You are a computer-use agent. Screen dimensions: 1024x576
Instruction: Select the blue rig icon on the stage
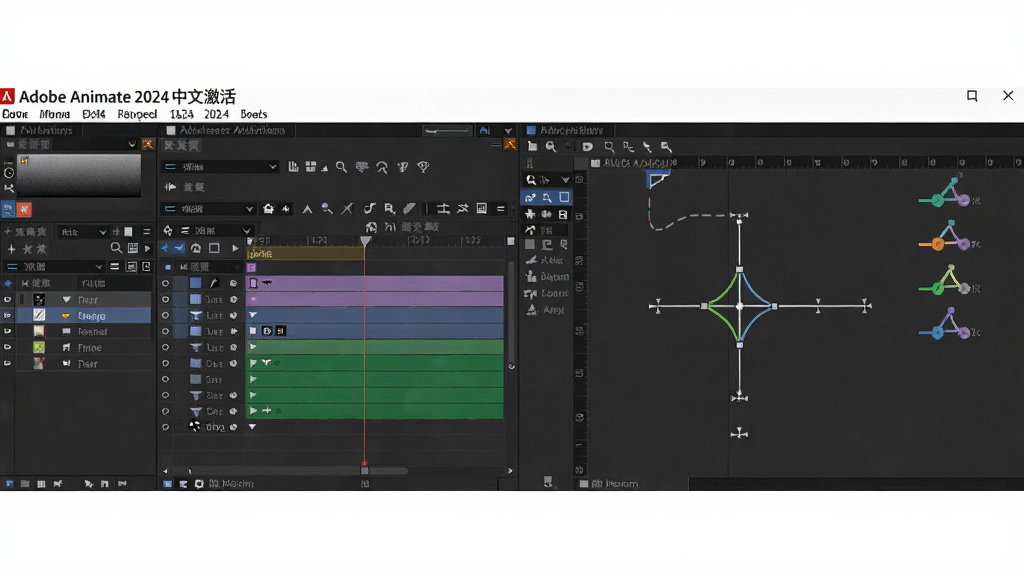pos(946,325)
